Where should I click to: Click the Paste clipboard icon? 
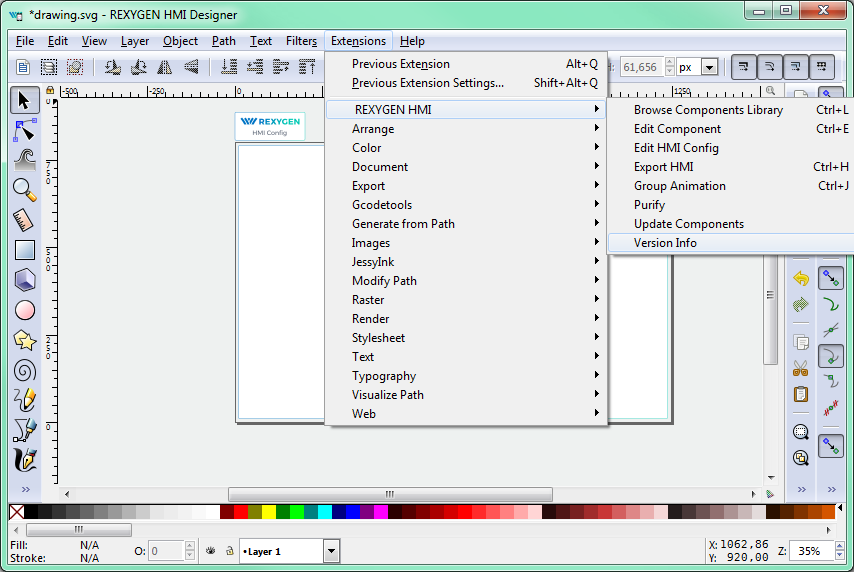click(x=801, y=394)
